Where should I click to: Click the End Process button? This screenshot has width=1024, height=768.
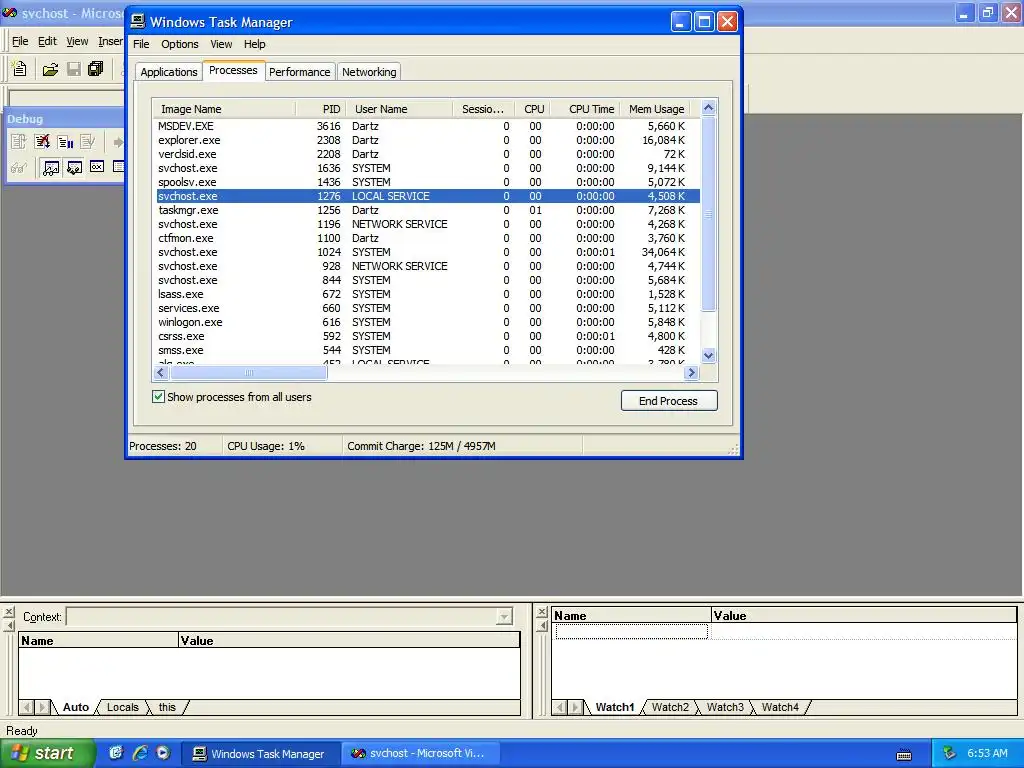669,401
